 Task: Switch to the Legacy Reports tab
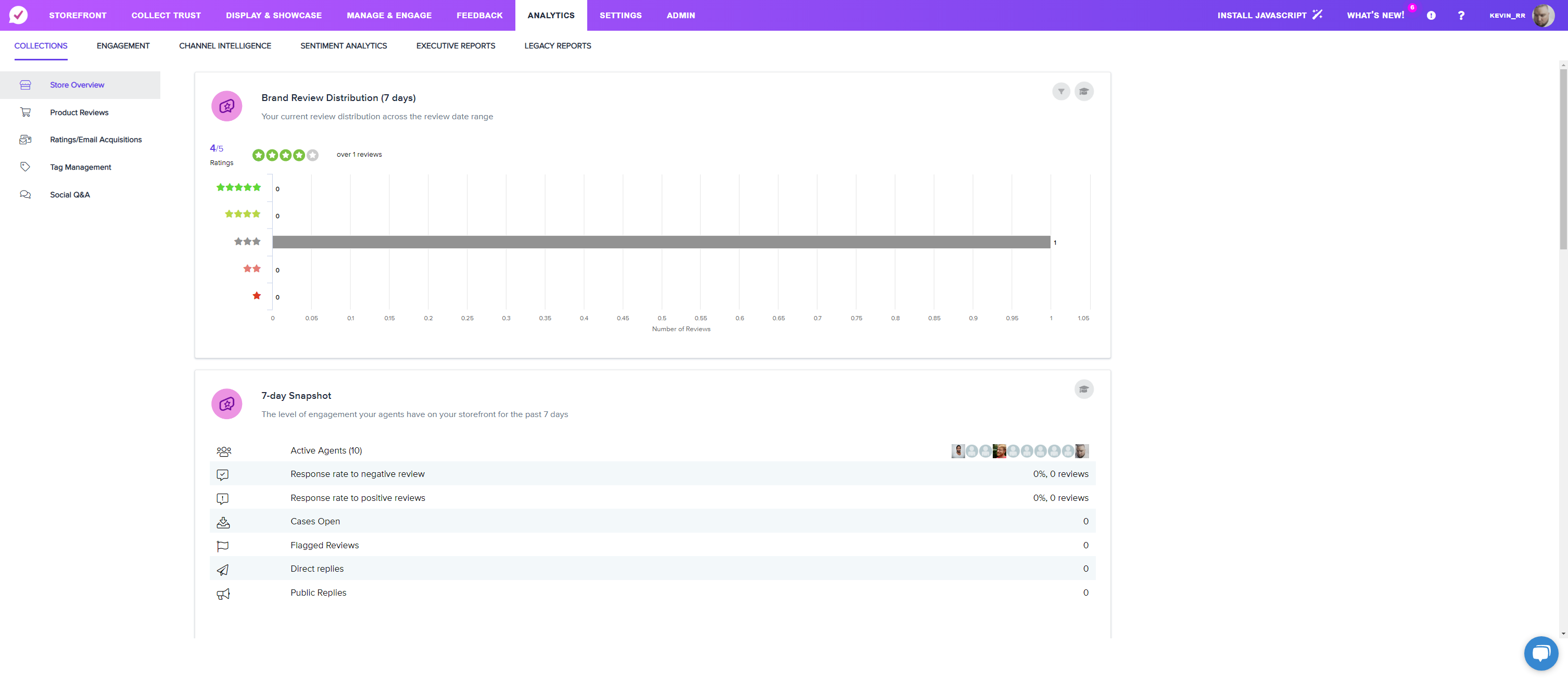click(558, 46)
